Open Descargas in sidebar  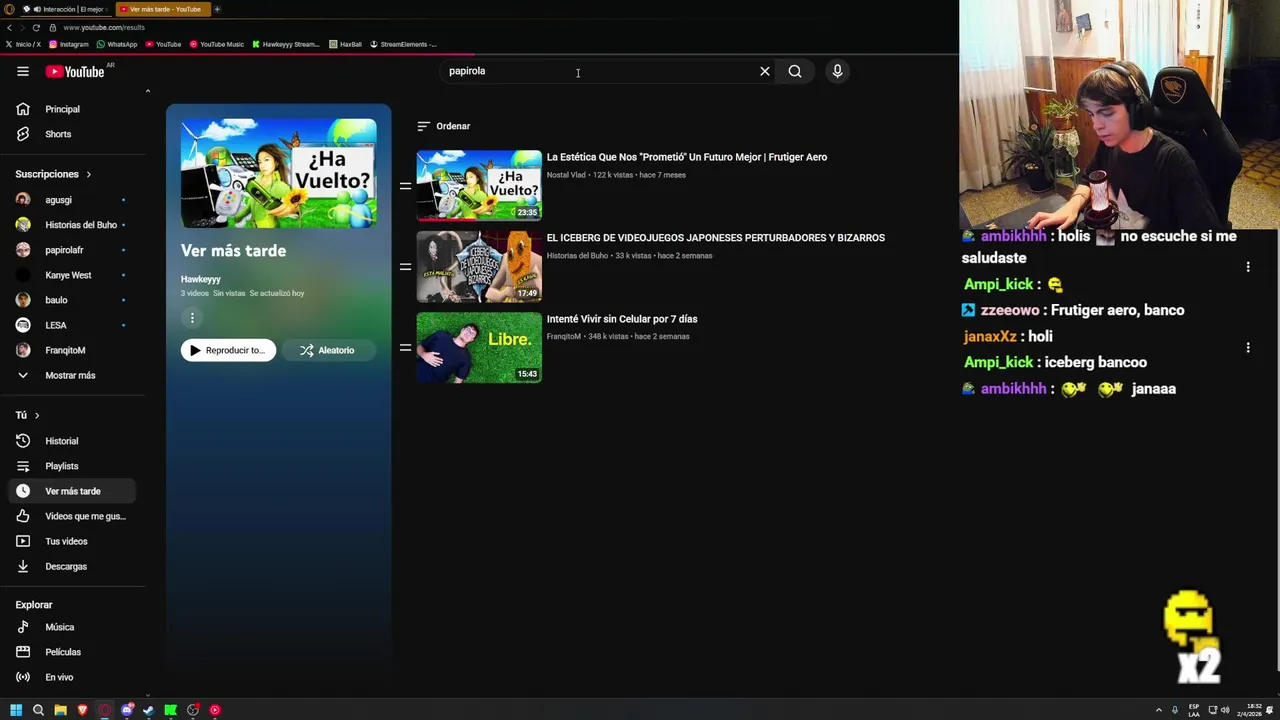point(73,566)
